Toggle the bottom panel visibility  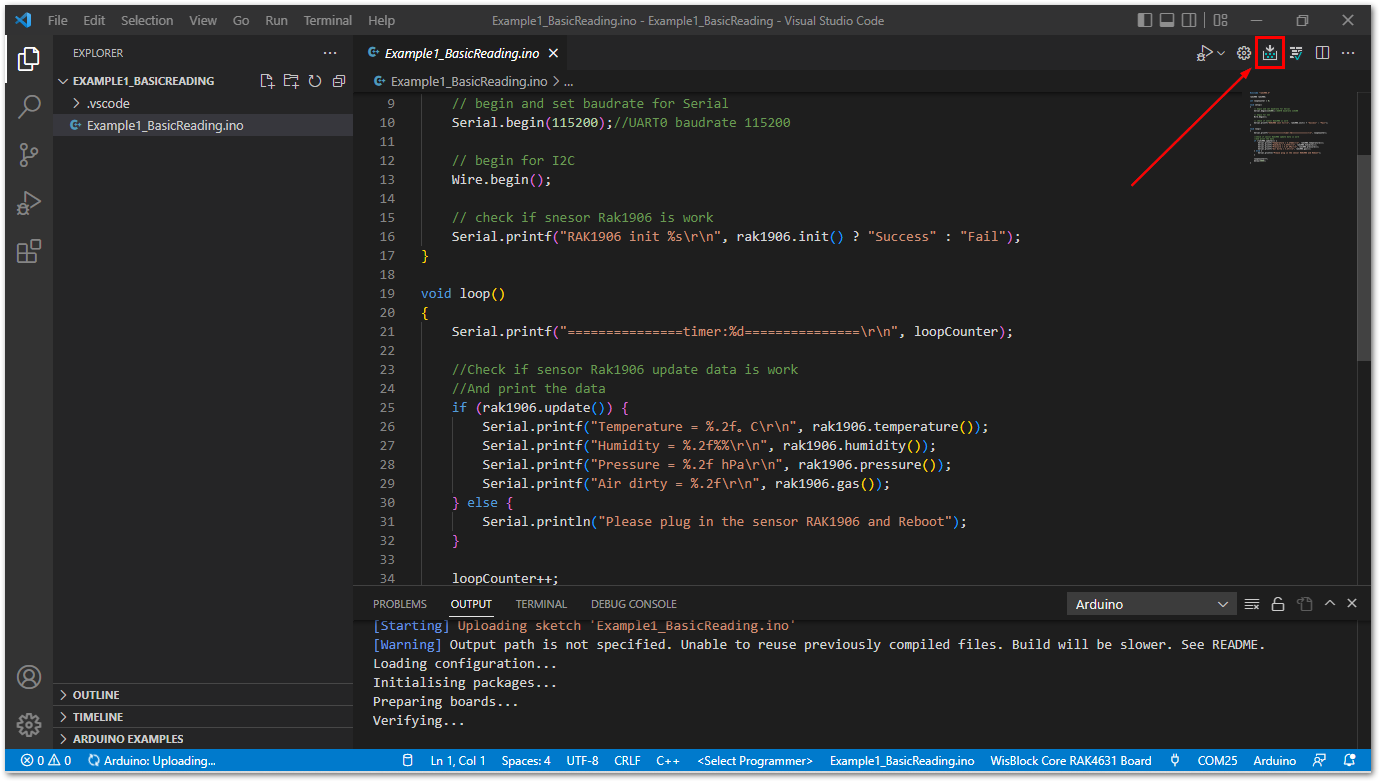point(1167,20)
